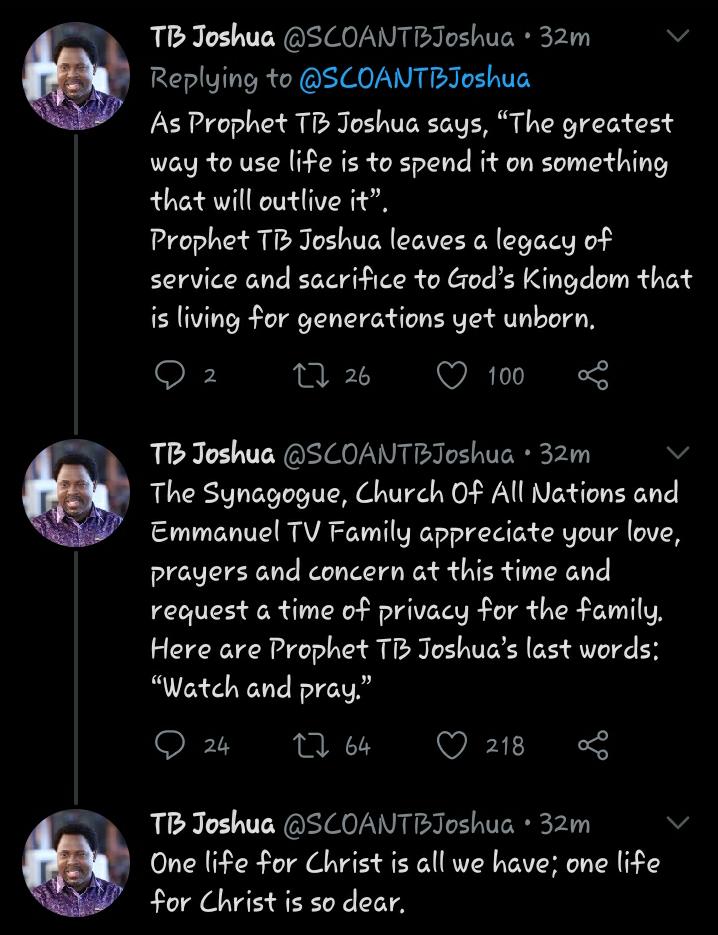This screenshot has width=718, height=935.
Task: Open TB Joshua name on third tweet
Action: point(212,824)
